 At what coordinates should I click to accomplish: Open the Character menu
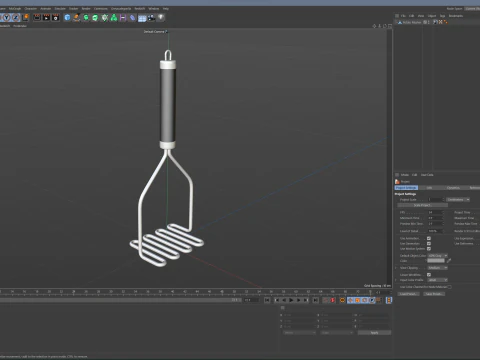31,8
